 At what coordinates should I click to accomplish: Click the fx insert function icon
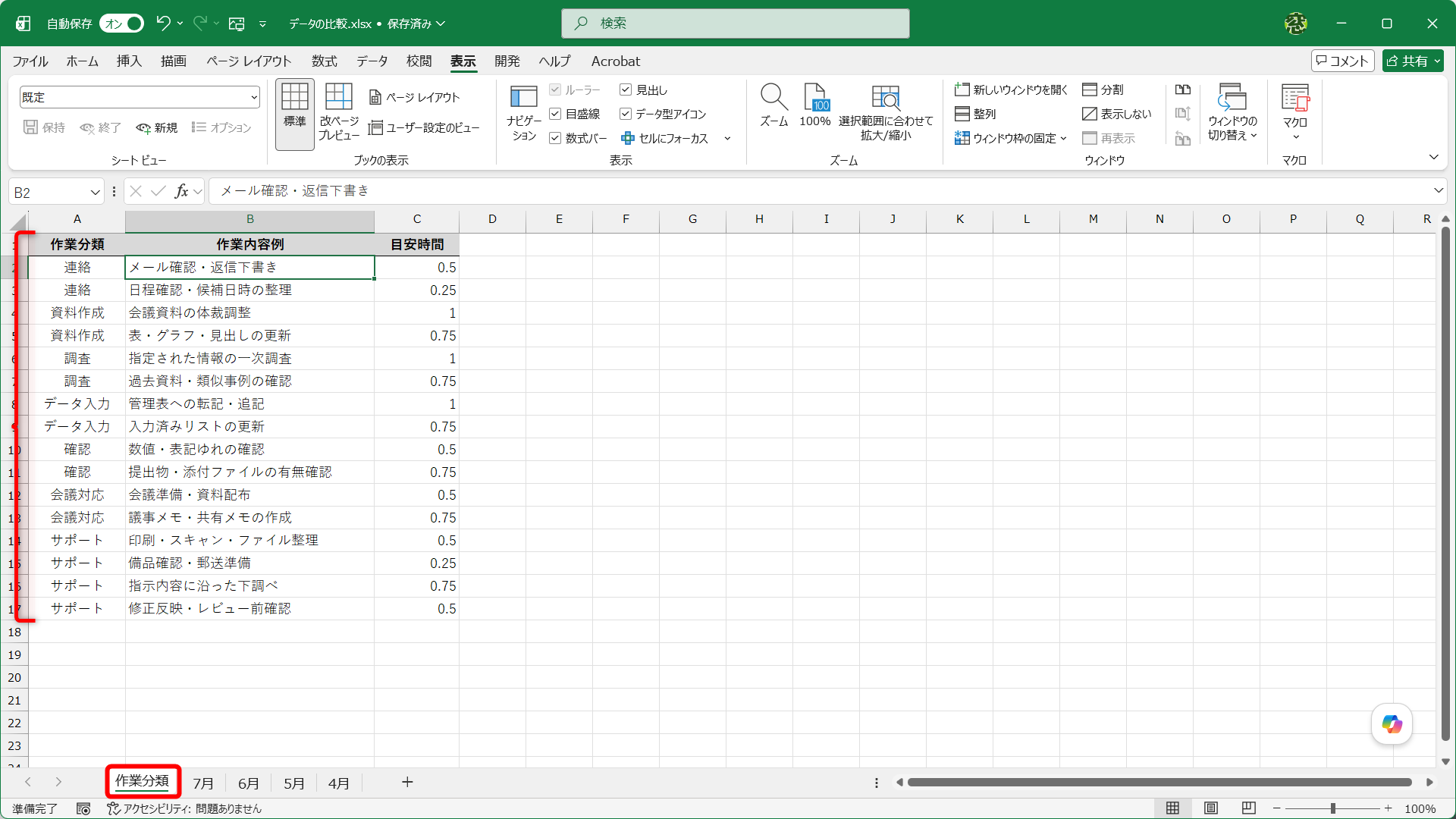181,191
